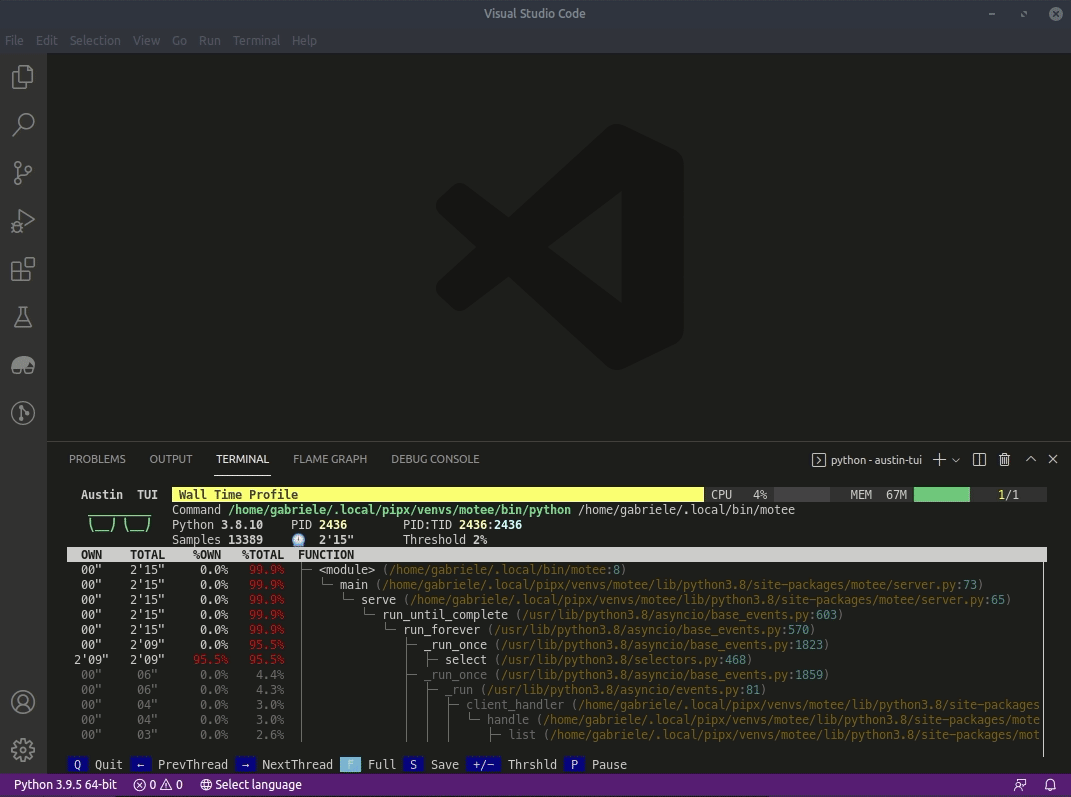Open the Run and Debug view

[23, 221]
